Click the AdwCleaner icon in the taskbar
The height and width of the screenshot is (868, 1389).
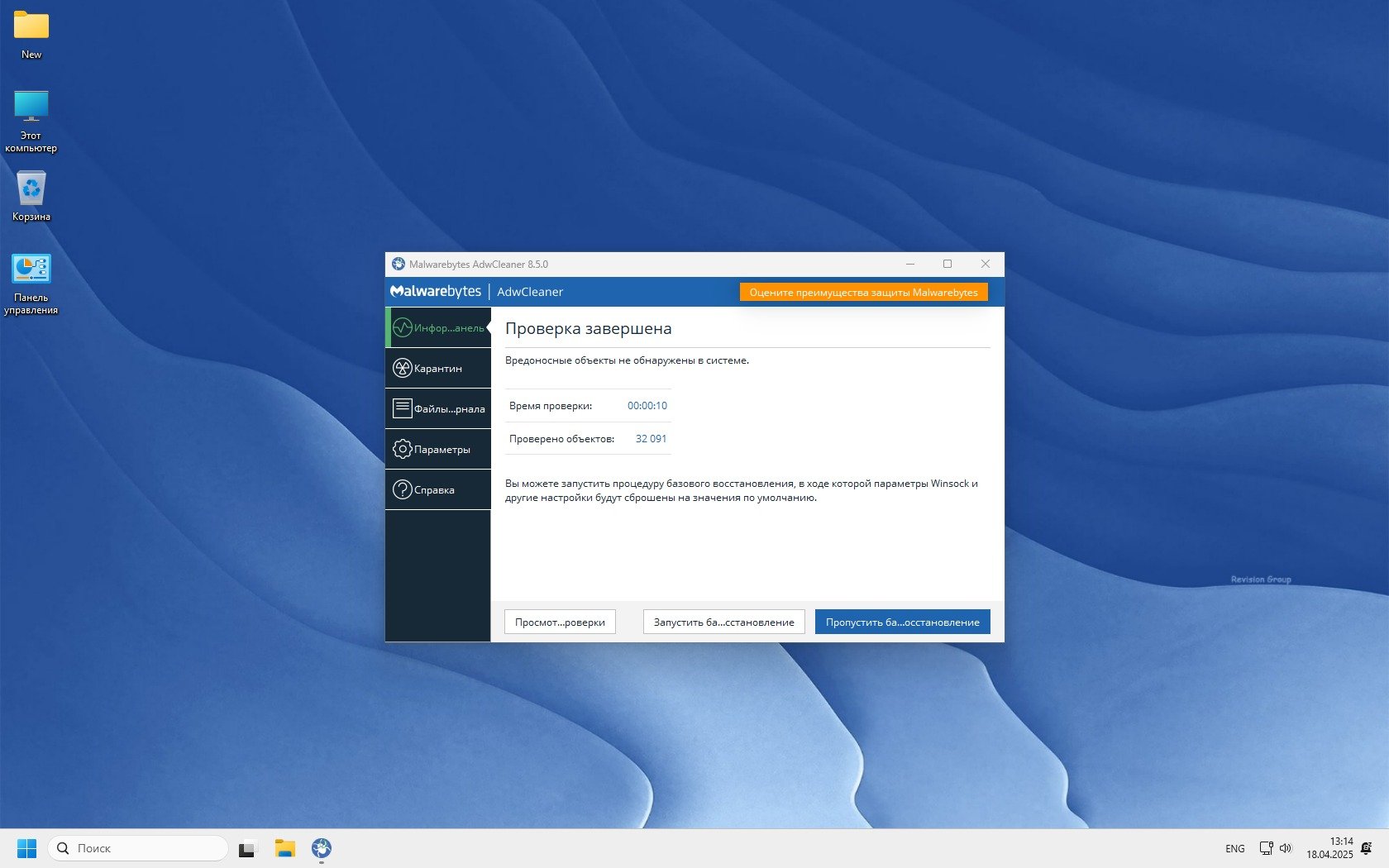(322, 848)
